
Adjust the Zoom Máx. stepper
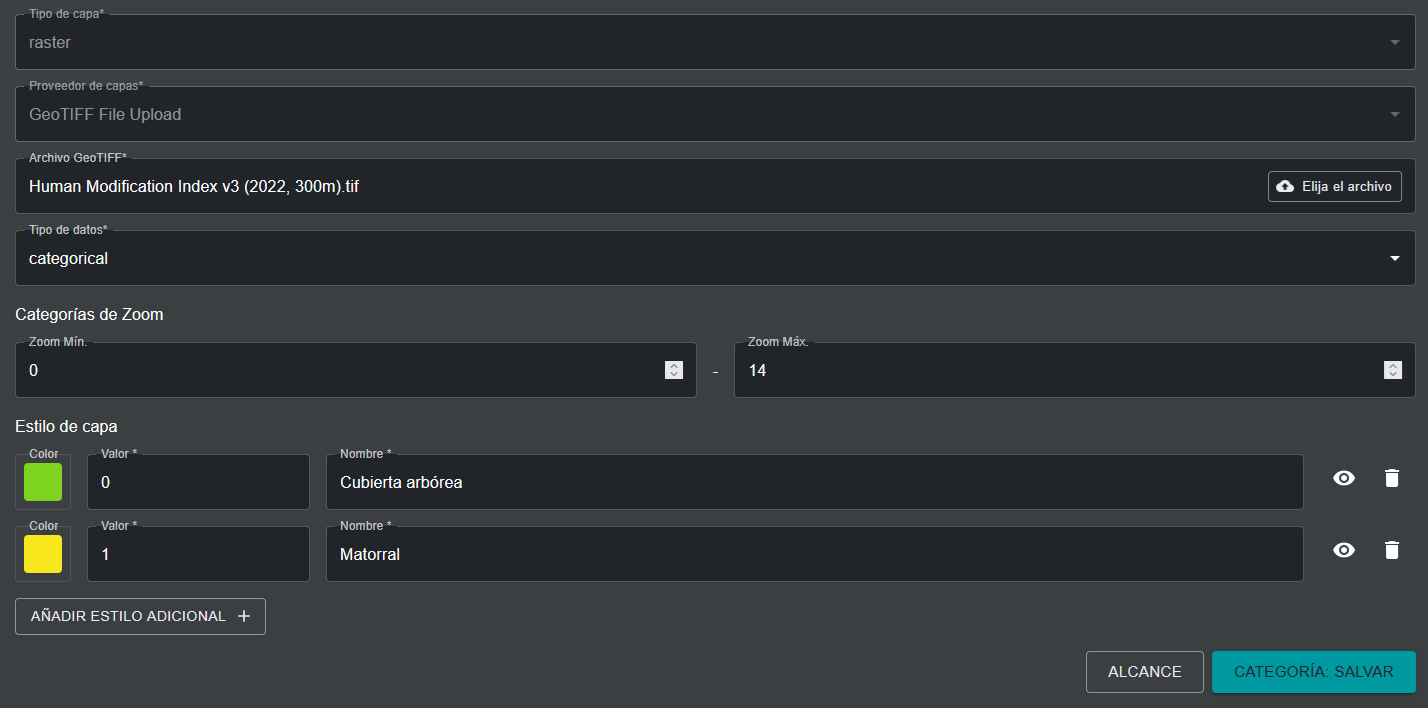coord(1392,370)
